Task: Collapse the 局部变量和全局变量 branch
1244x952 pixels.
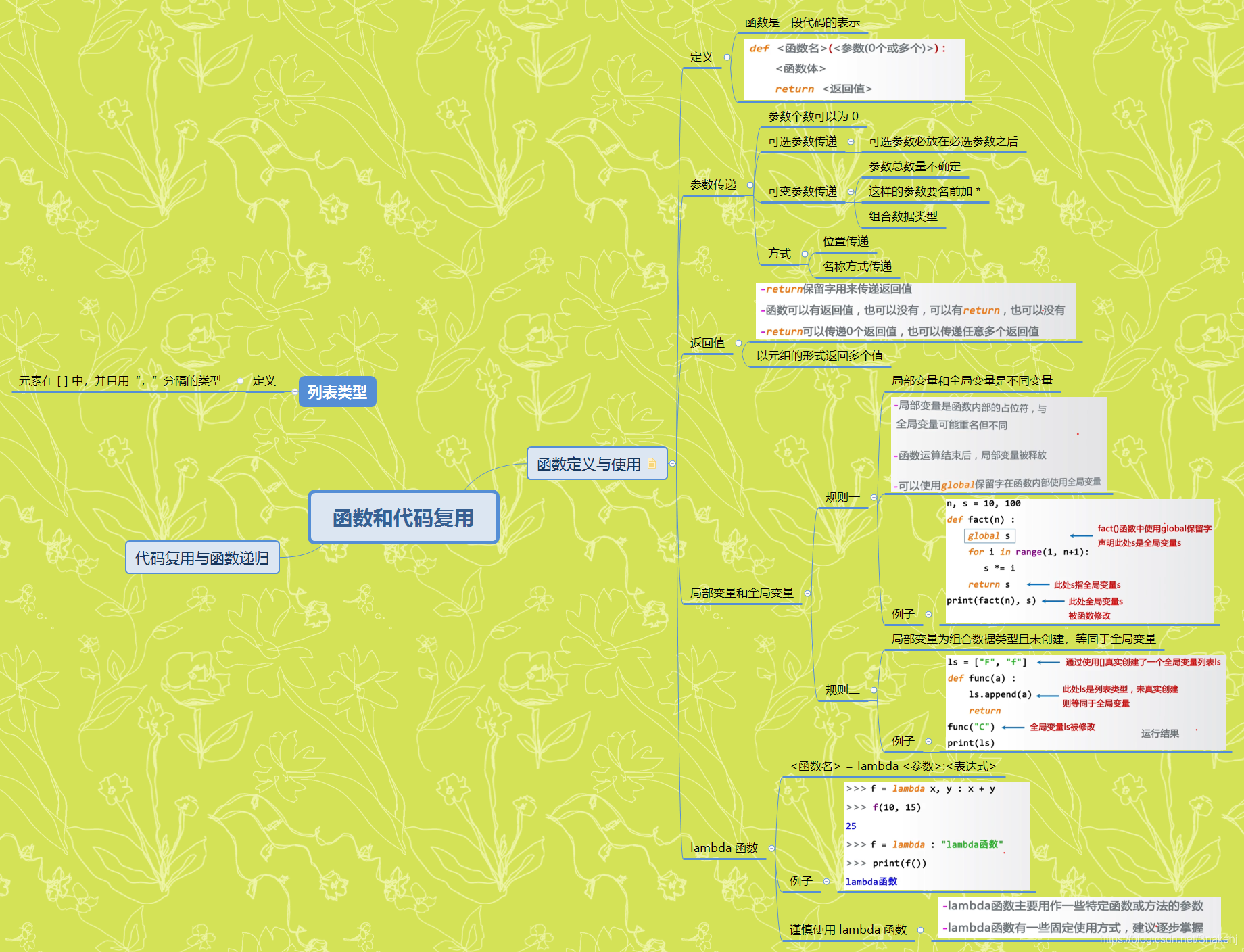Action: tap(807, 594)
